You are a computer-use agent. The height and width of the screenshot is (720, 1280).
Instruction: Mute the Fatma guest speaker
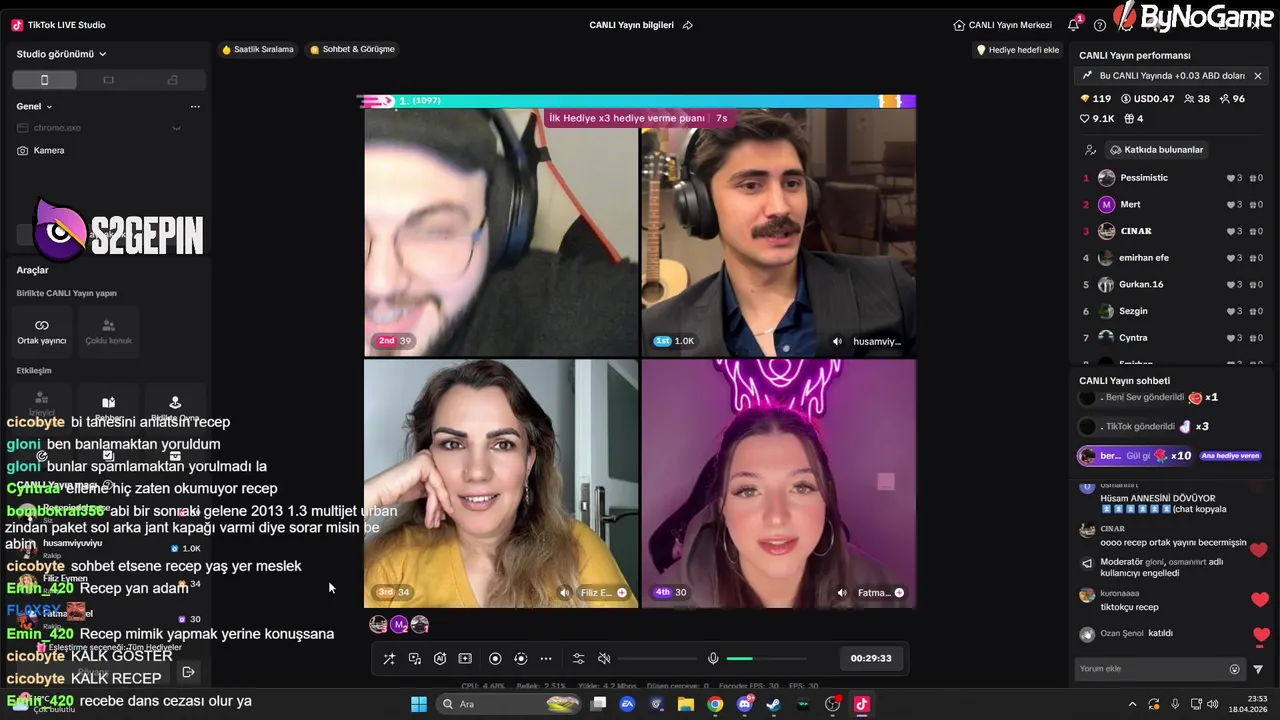pyautogui.click(x=841, y=593)
